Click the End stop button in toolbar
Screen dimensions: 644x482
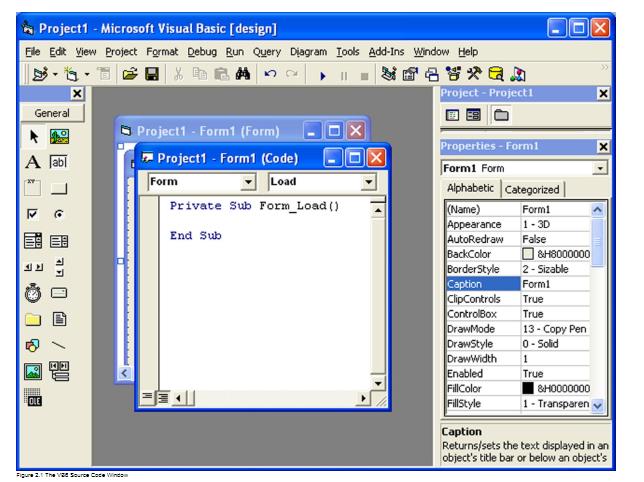(364, 76)
